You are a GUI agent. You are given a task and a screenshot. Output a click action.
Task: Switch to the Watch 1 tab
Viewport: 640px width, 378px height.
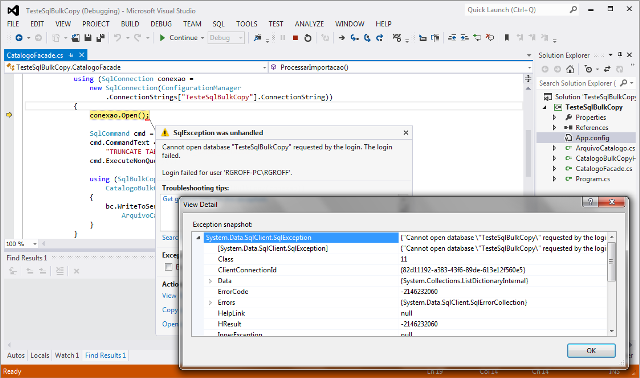67,356
